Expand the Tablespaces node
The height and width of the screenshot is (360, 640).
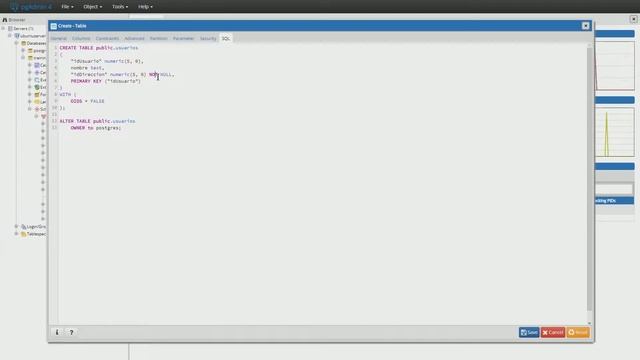point(17,234)
